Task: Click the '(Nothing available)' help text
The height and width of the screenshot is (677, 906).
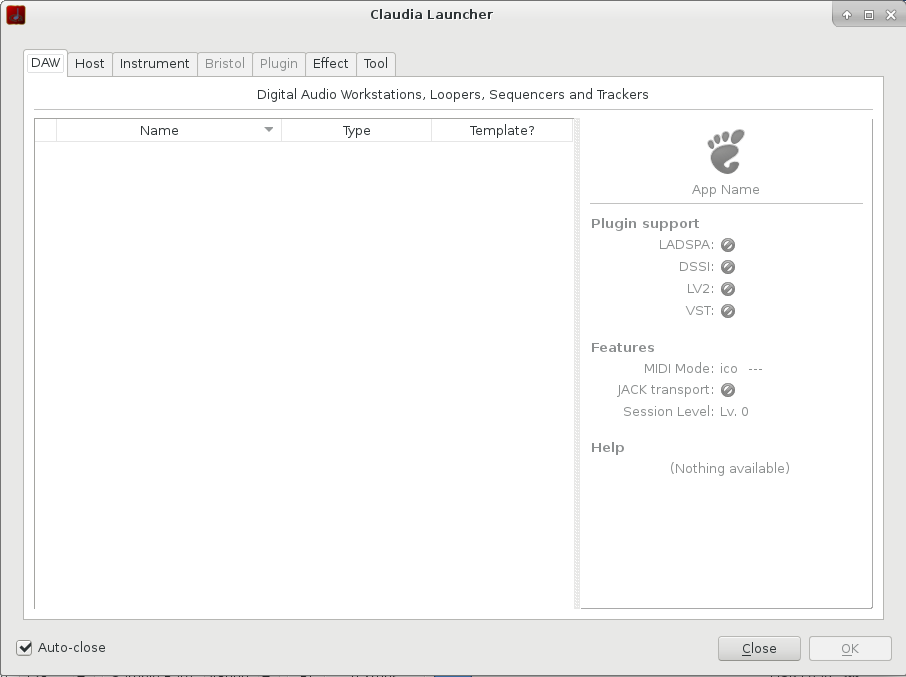Action: (x=730, y=468)
